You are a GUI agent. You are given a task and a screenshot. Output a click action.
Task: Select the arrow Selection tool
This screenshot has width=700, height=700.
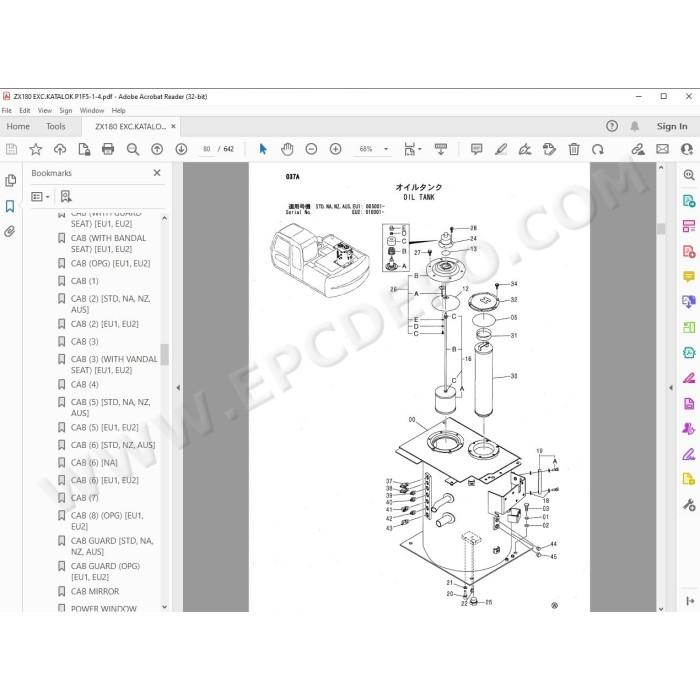[x=263, y=149]
